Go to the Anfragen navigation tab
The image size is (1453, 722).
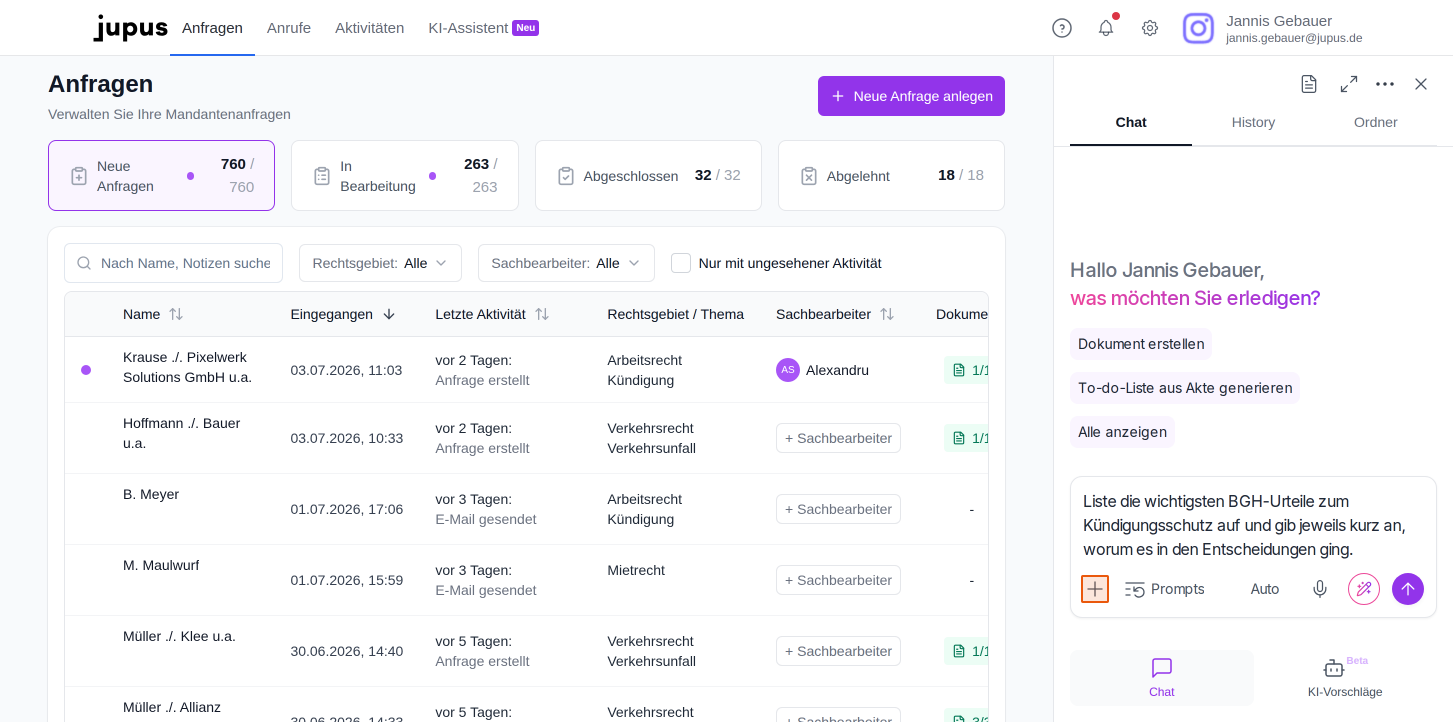pos(212,28)
